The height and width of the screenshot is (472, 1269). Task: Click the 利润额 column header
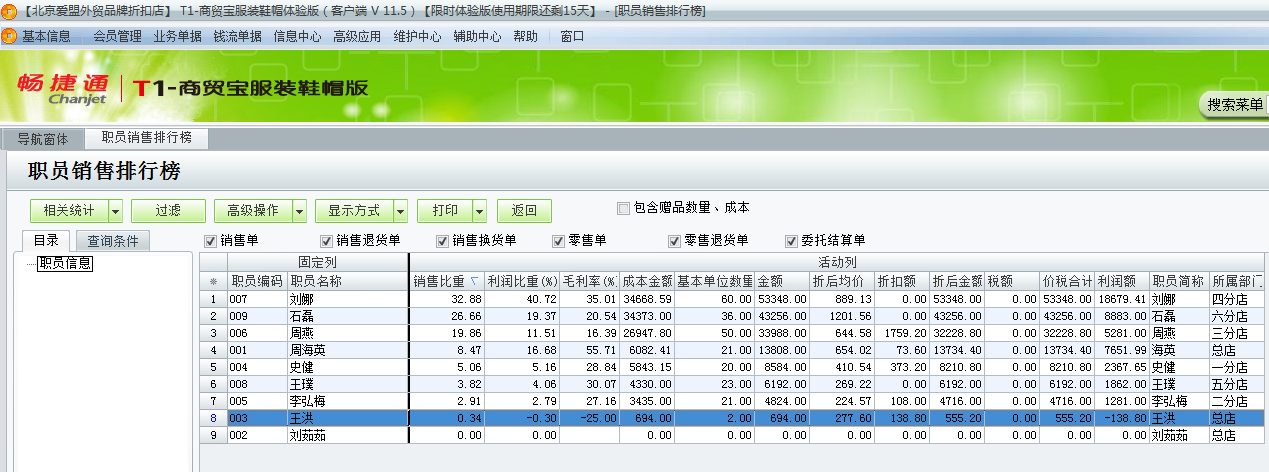point(1120,282)
